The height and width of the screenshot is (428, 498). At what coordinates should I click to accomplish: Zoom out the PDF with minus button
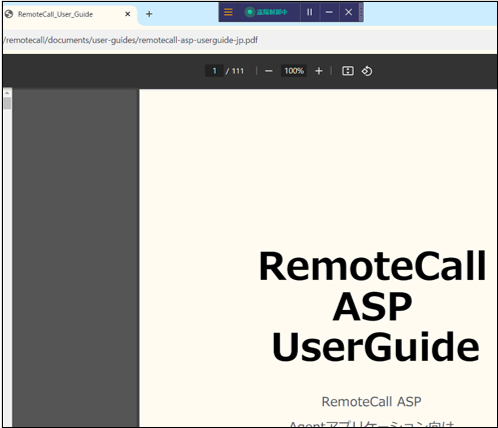point(269,71)
